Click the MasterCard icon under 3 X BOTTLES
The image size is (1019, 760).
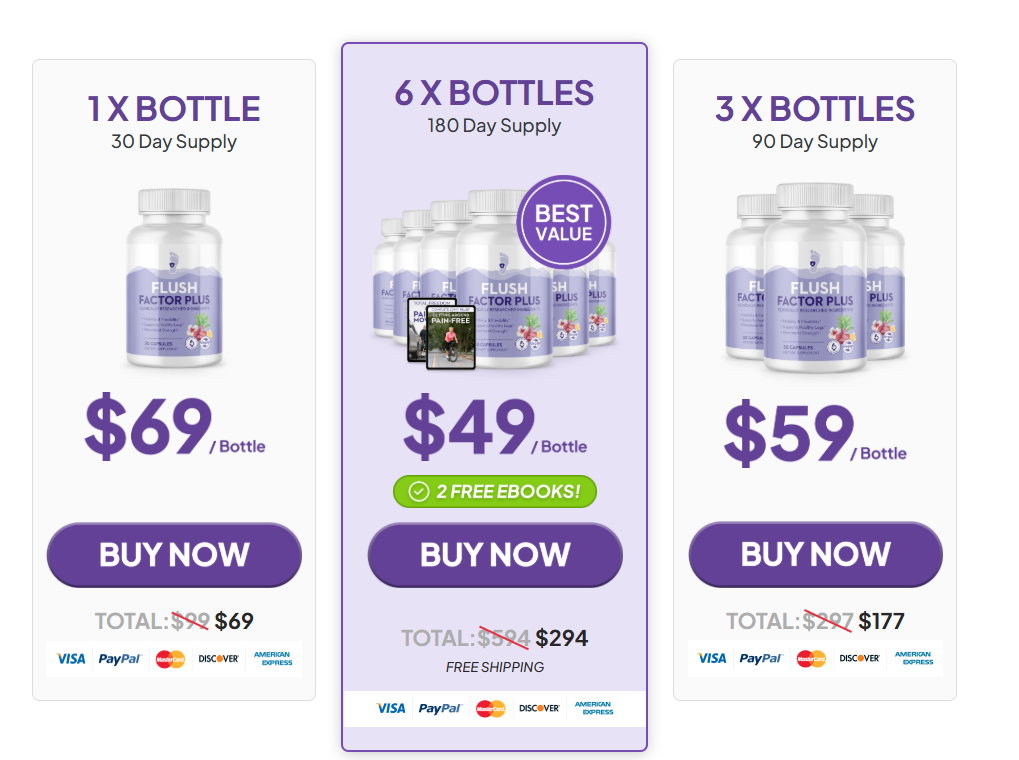pos(811,658)
